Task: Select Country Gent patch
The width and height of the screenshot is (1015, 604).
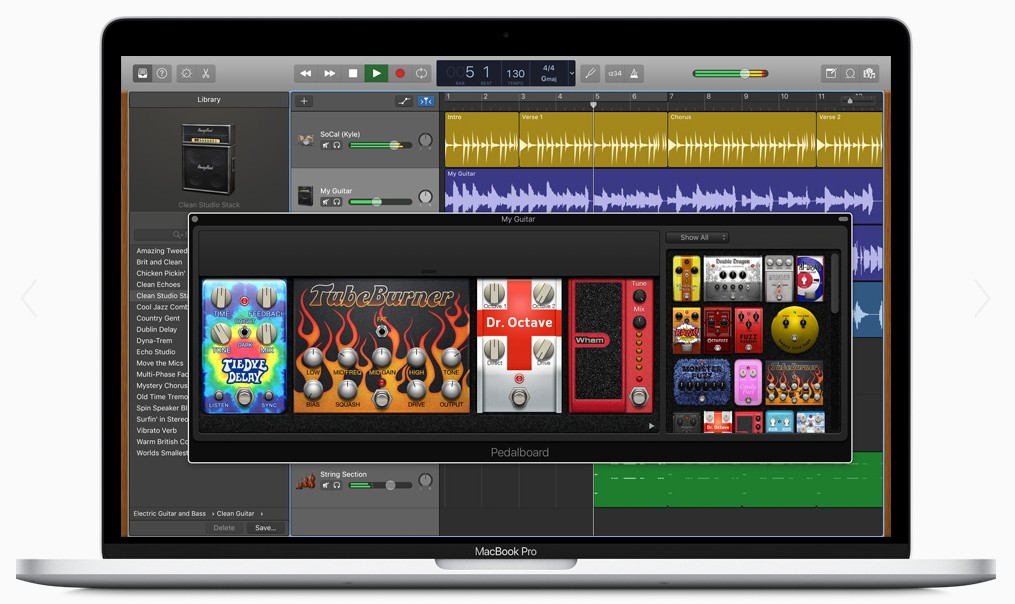Action: [158, 318]
